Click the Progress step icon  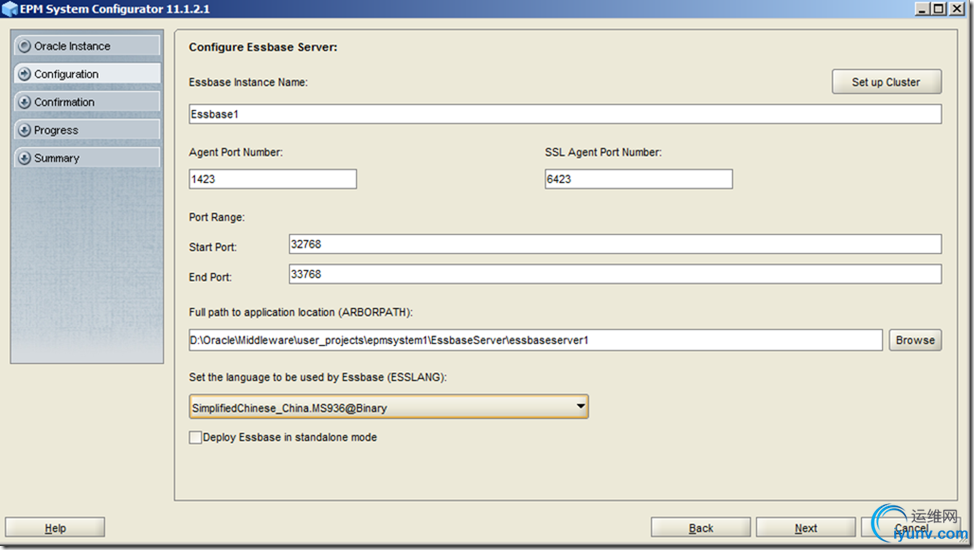pyautogui.click(x=24, y=130)
